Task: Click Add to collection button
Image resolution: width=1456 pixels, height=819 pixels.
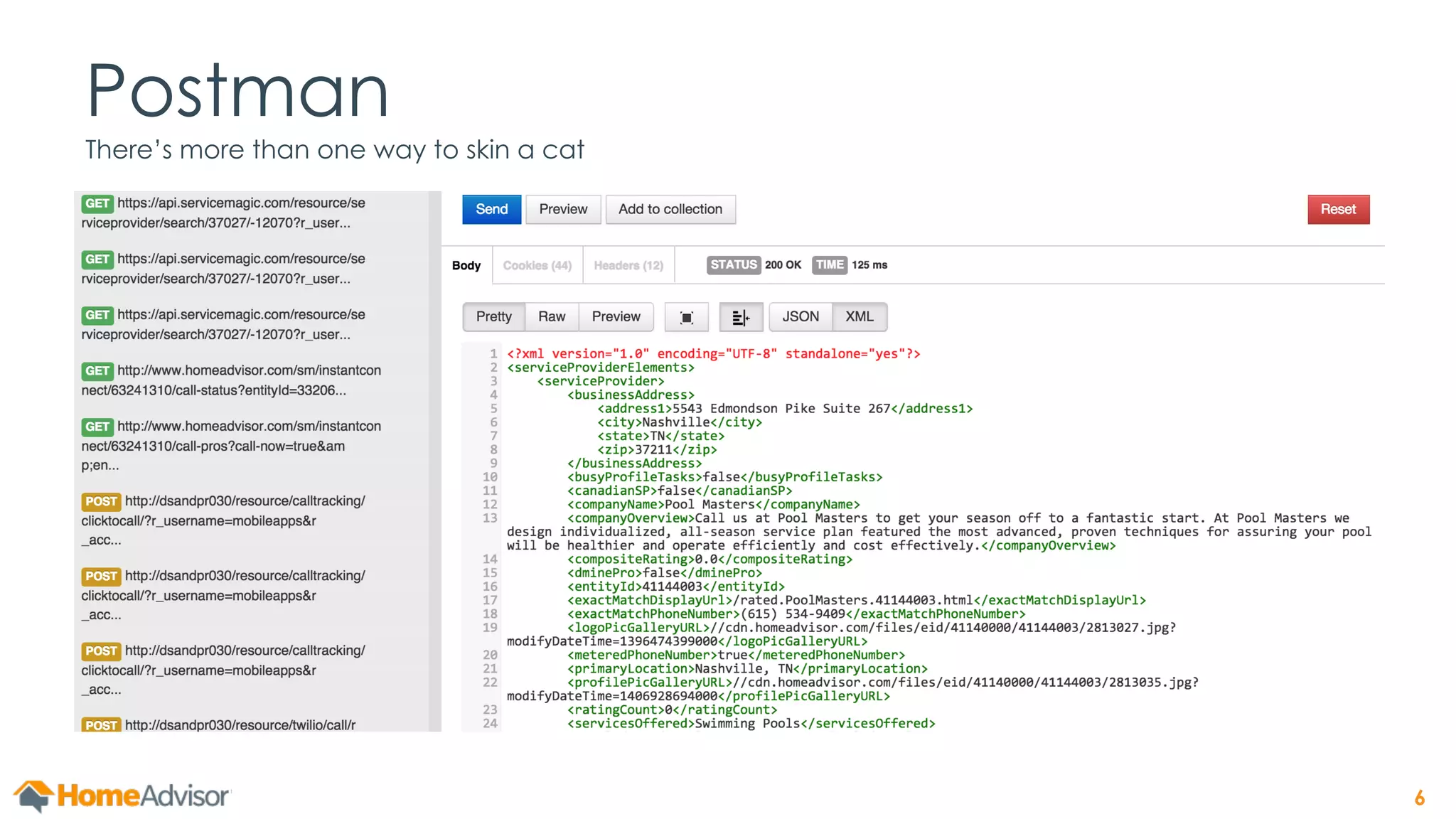Action: pos(670,210)
